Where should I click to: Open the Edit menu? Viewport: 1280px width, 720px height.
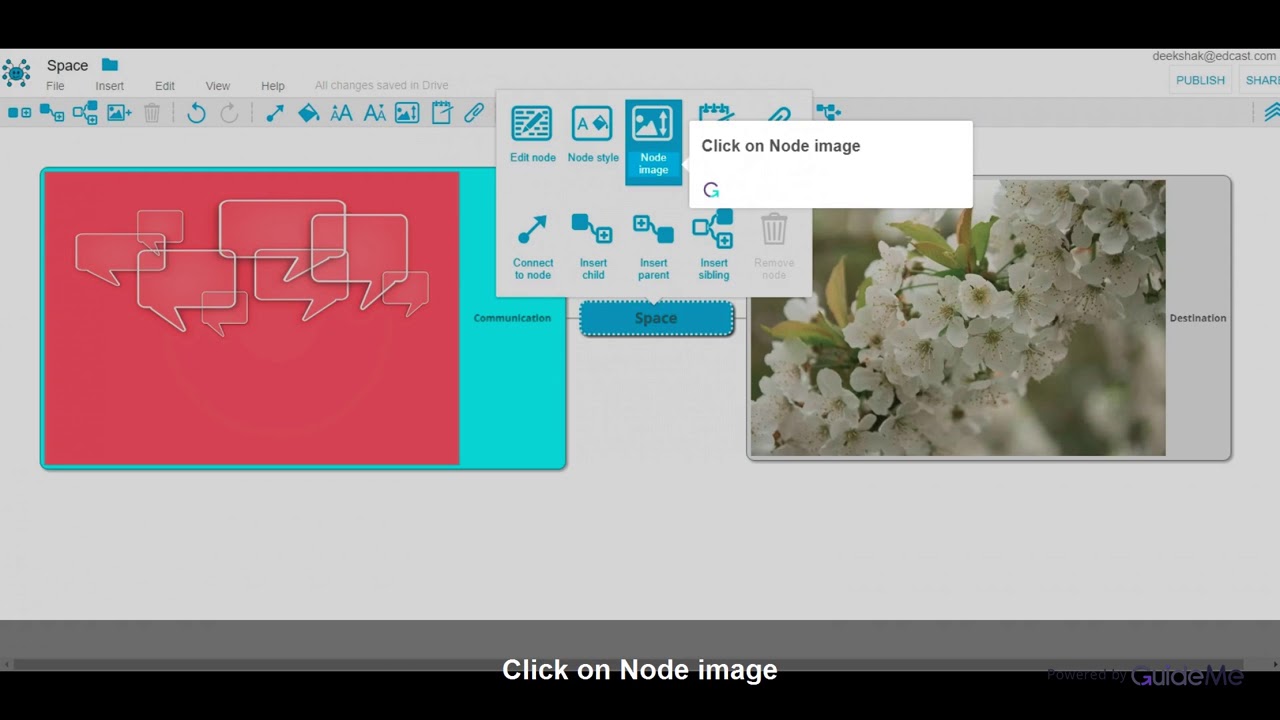pos(165,86)
